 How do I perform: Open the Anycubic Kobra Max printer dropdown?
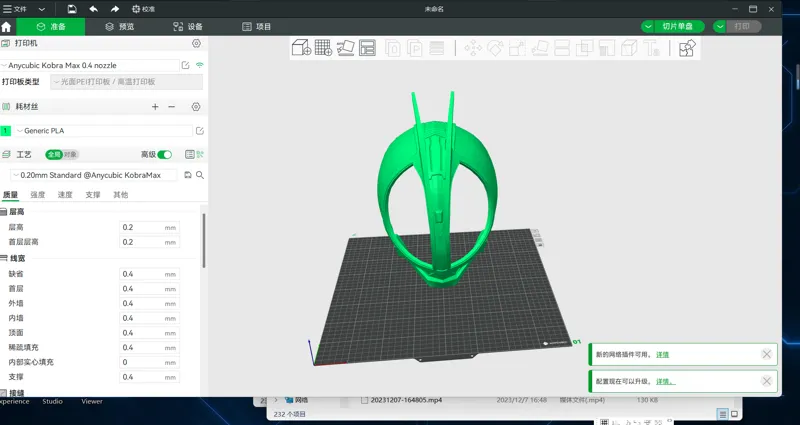tap(90, 65)
